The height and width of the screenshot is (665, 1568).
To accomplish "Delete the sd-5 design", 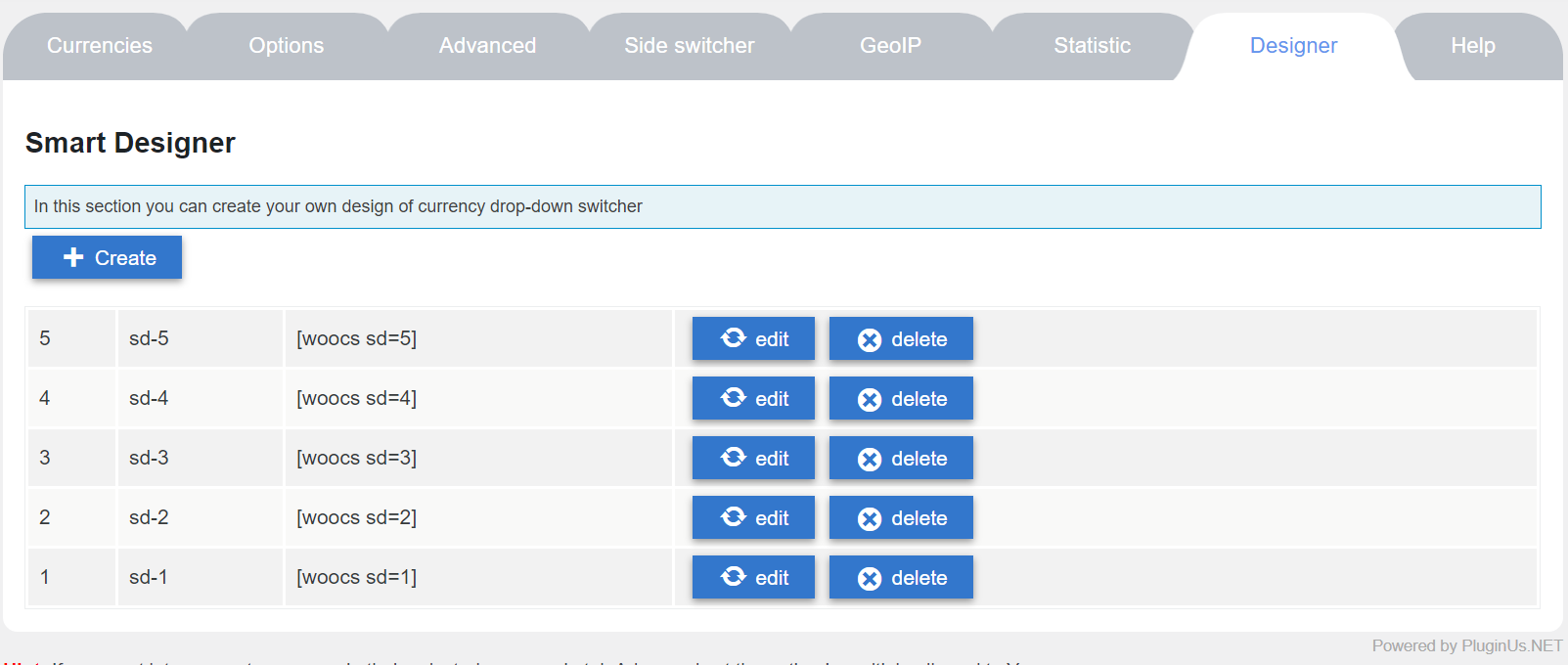I will 901,338.
